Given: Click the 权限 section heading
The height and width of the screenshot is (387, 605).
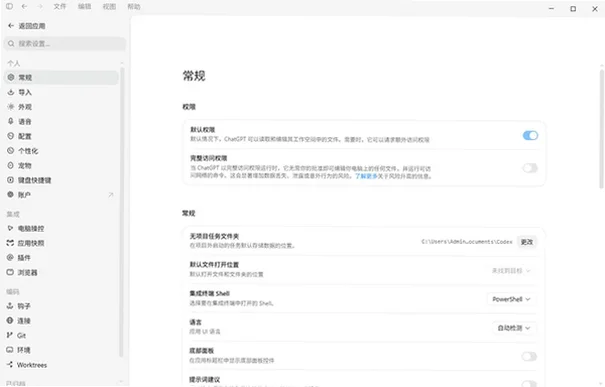Looking at the screenshot, I should 189,107.
